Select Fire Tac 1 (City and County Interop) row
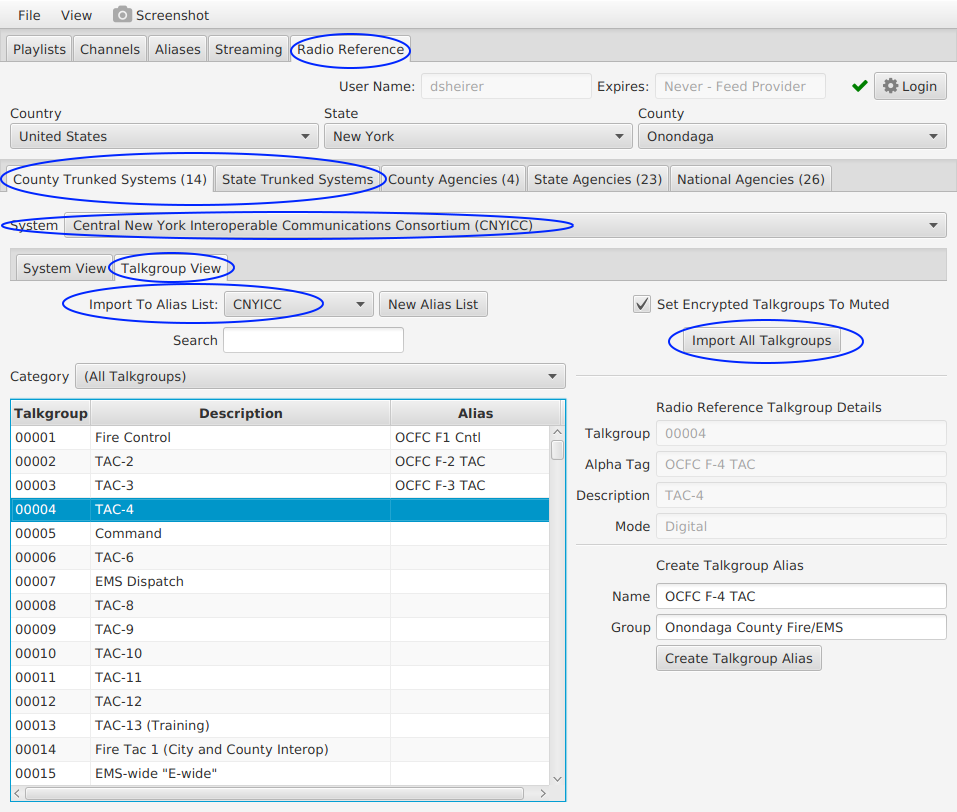 tap(280, 749)
